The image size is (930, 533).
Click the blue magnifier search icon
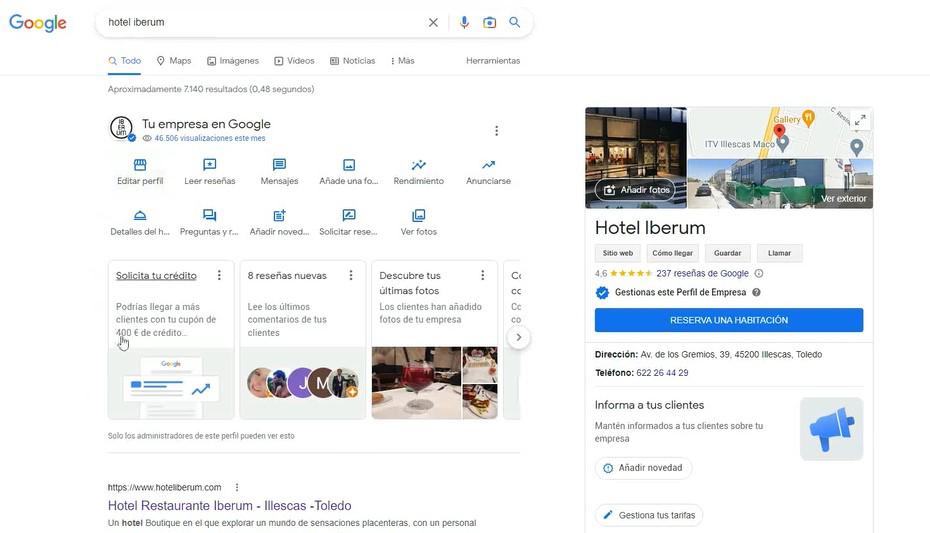515,23
